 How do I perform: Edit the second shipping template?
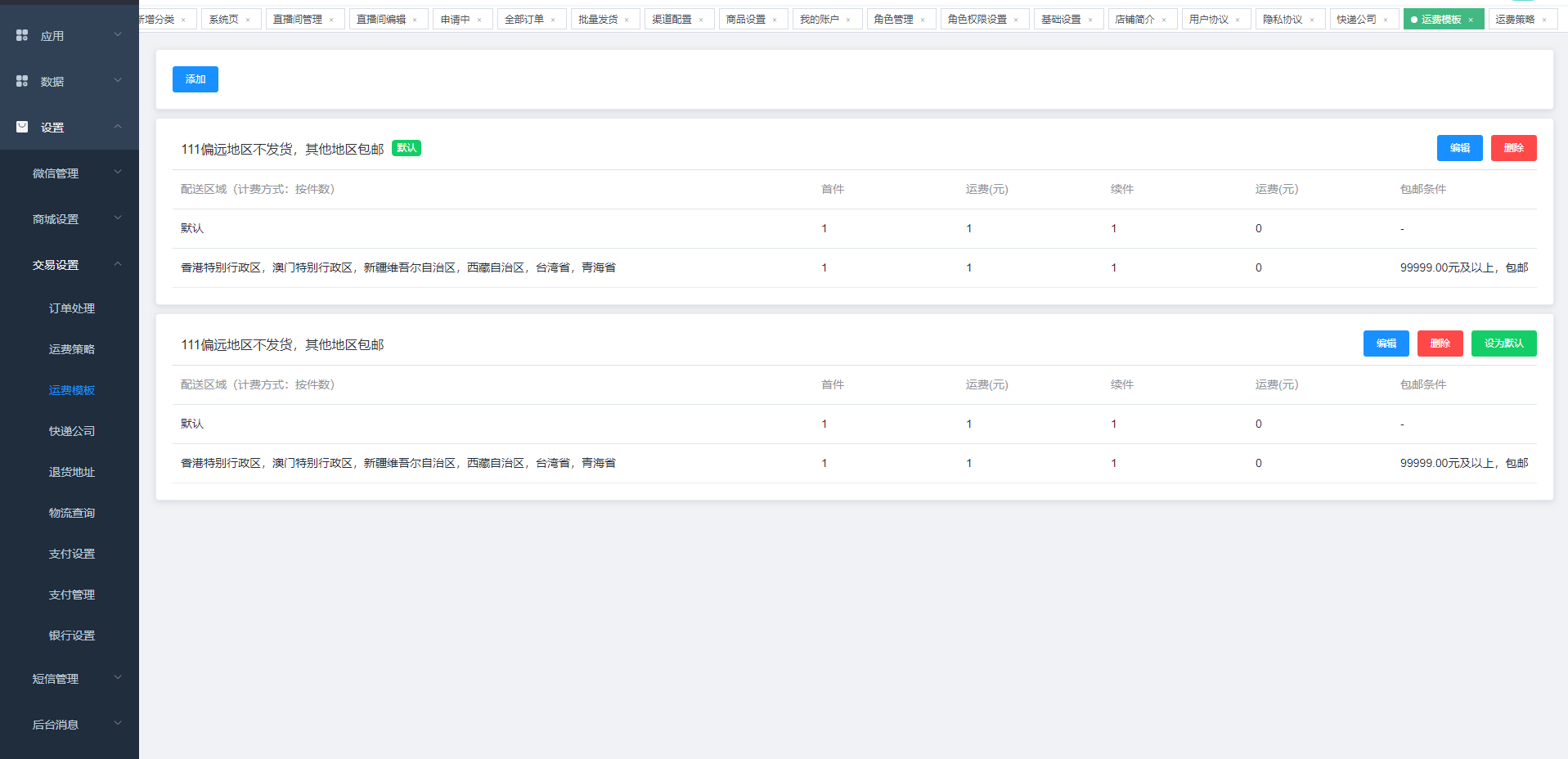[x=1386, y=344]
